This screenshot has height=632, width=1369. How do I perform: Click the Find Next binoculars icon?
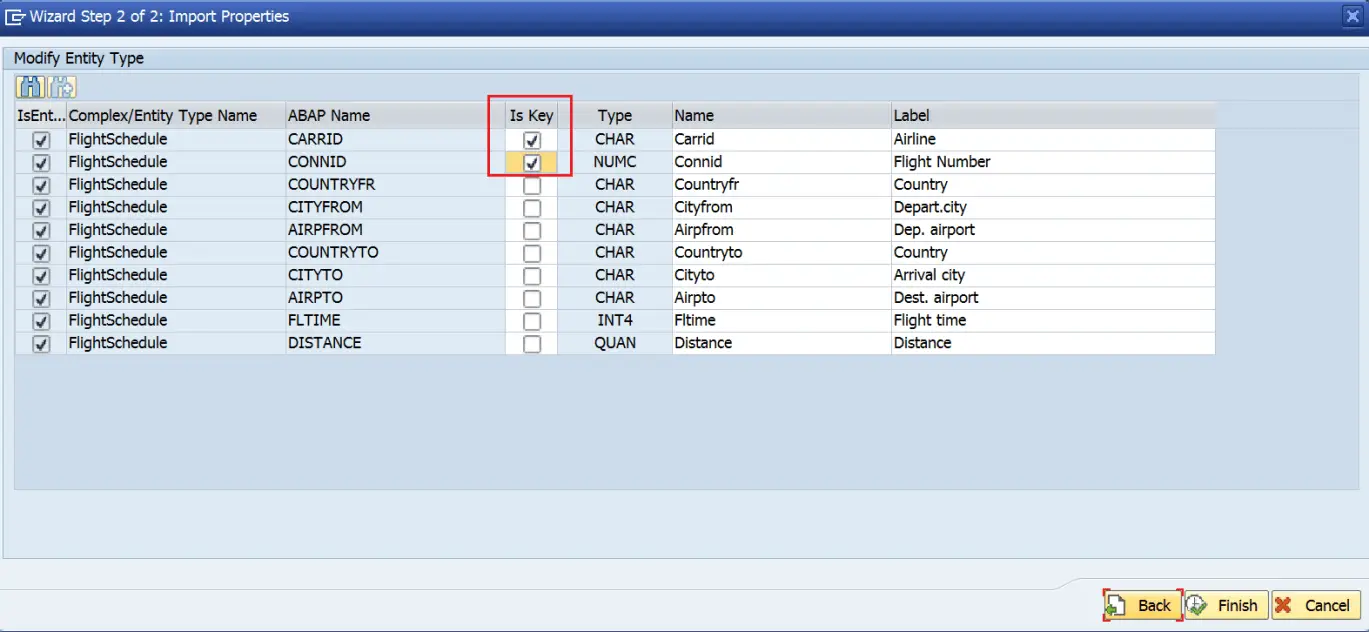coord(63,87)
